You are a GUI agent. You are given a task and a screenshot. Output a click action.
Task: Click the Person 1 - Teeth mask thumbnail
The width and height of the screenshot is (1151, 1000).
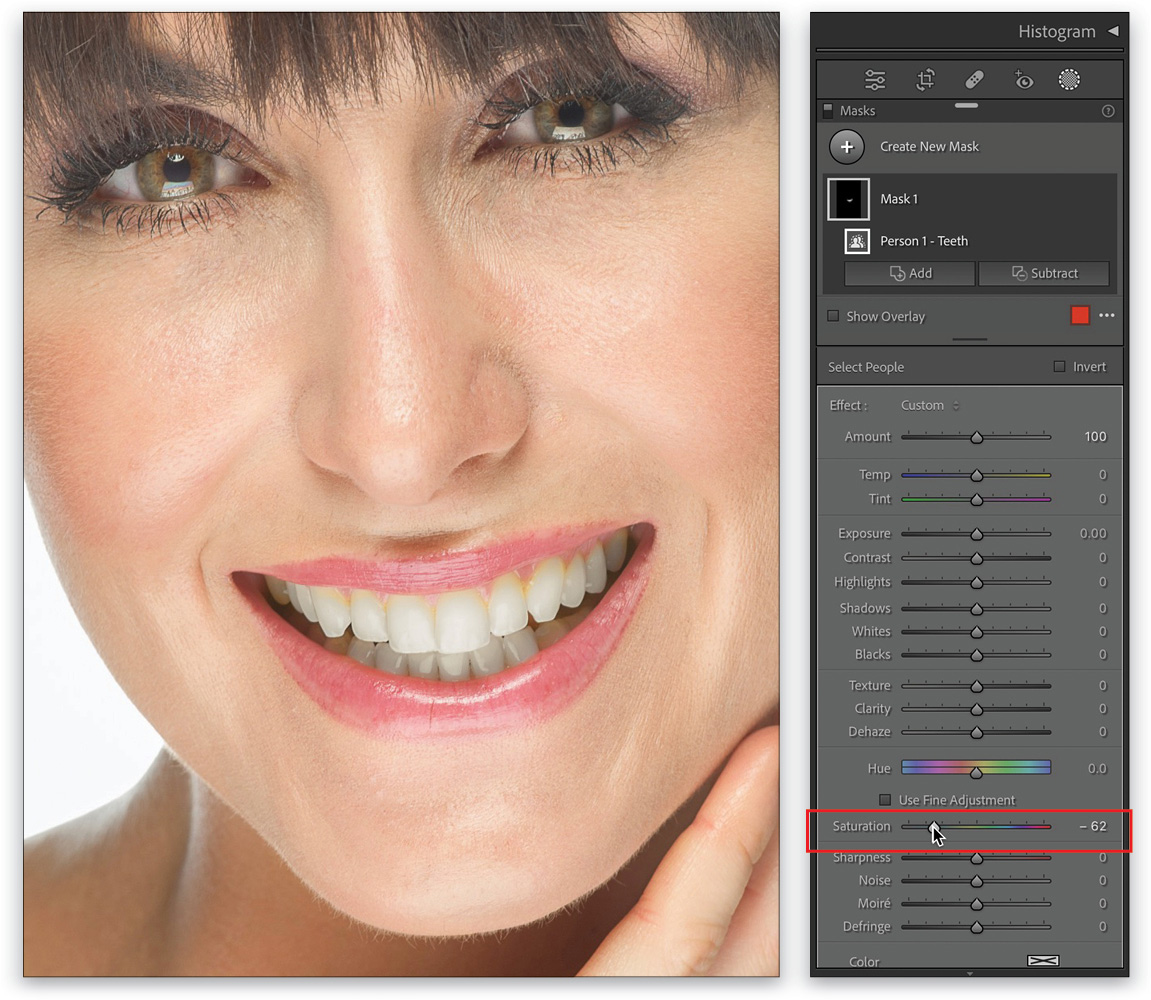pos(857,241)
